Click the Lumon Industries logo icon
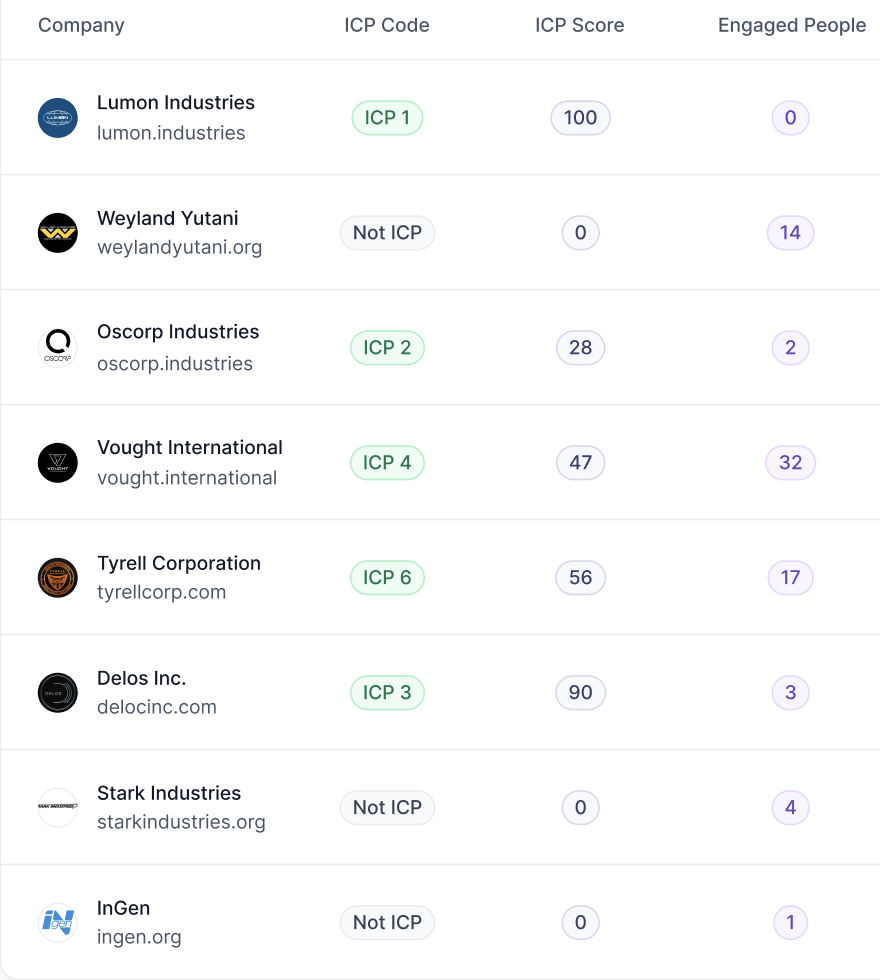Screen dimensions: 880x980 58,118
